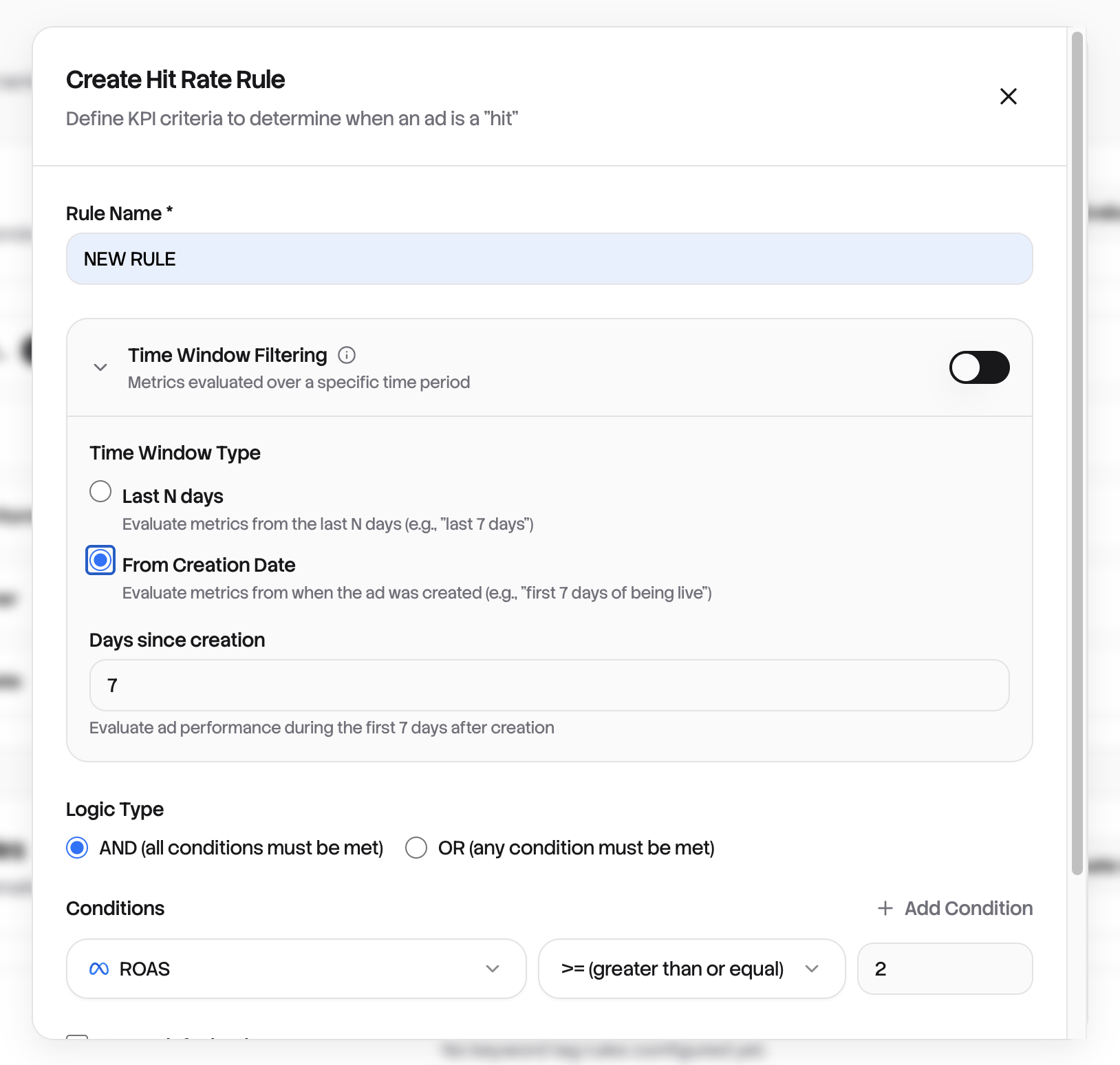Screen dimensions: 1120x1065
Task: Click the operator dropdown's chevron arrow
Action: pyautogui.click(x=812, y=969)
